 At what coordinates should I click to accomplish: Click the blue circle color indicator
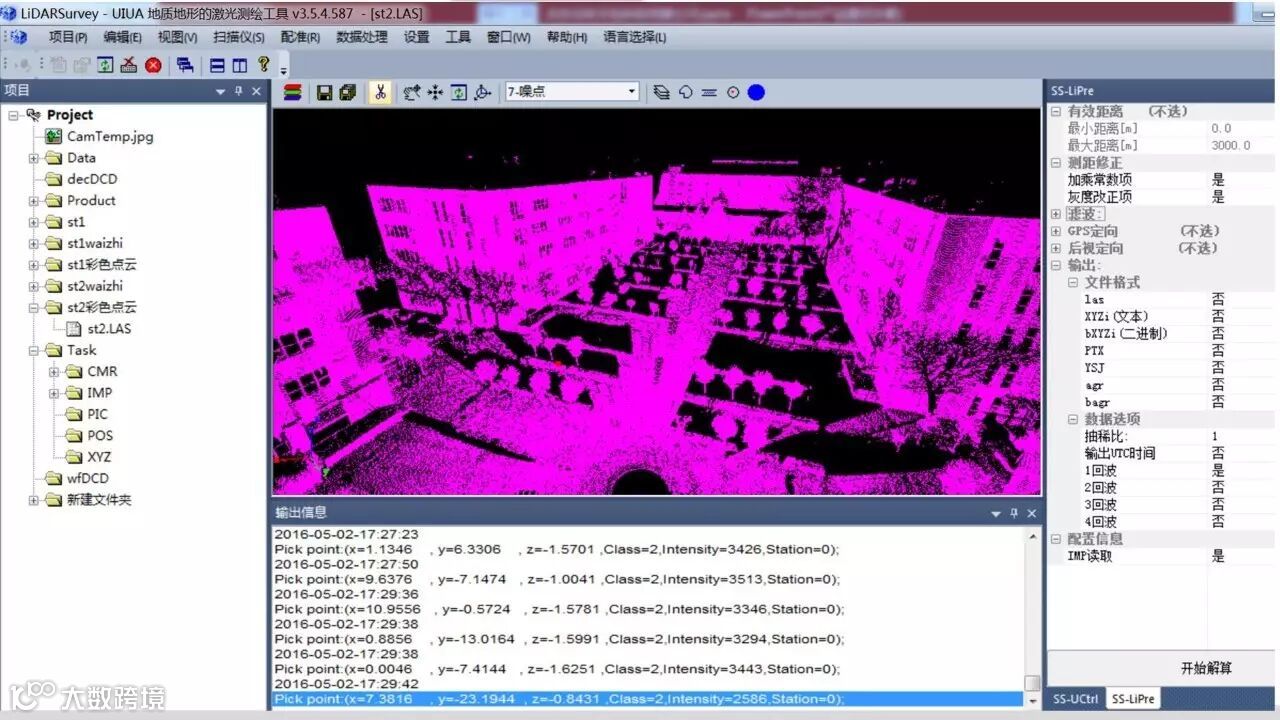click(x=756, y=92)
